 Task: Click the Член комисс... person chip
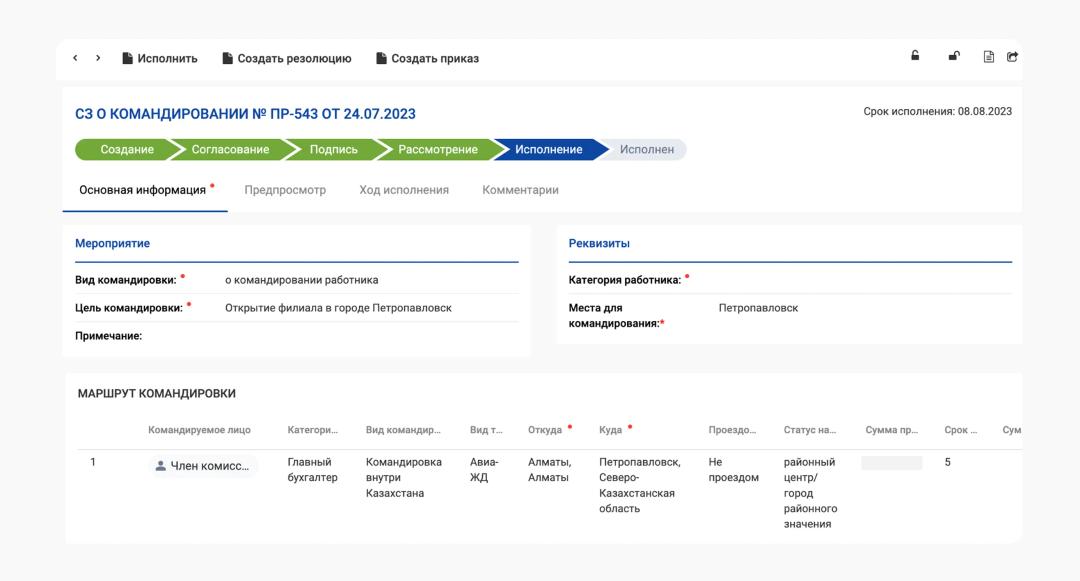coord(202,466)
